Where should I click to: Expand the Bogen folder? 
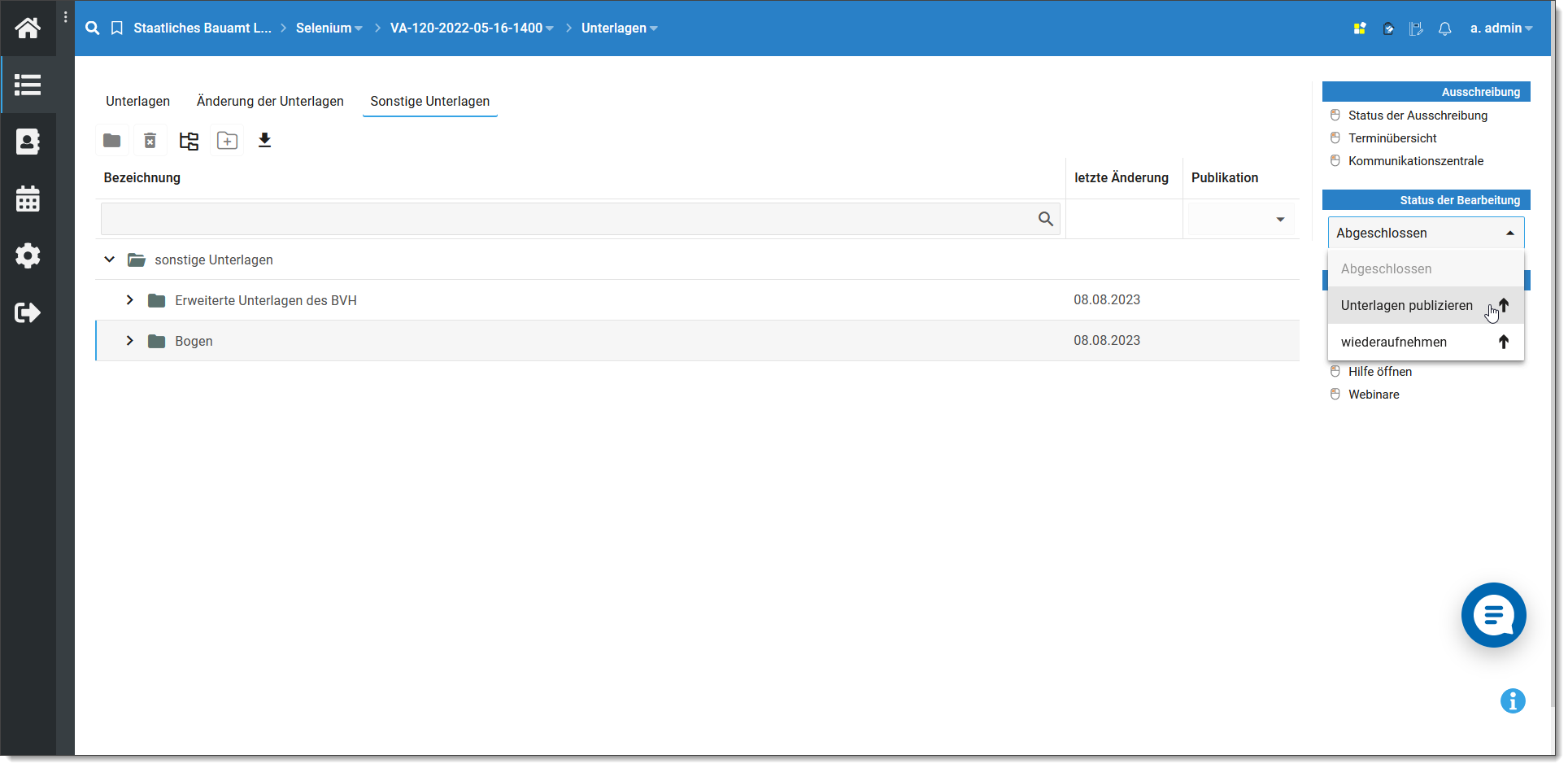click(129, 341)
